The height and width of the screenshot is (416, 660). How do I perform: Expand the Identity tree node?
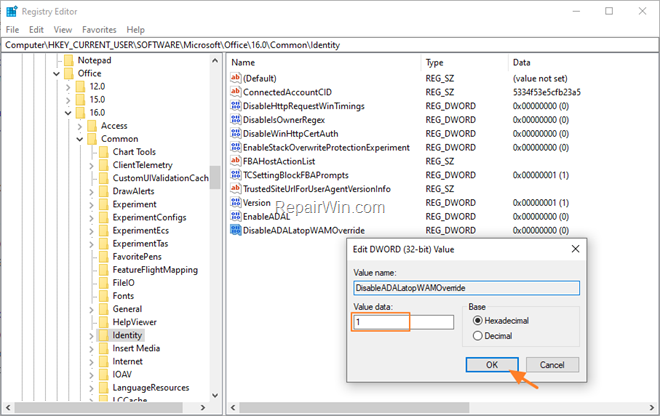click(91, 336)
